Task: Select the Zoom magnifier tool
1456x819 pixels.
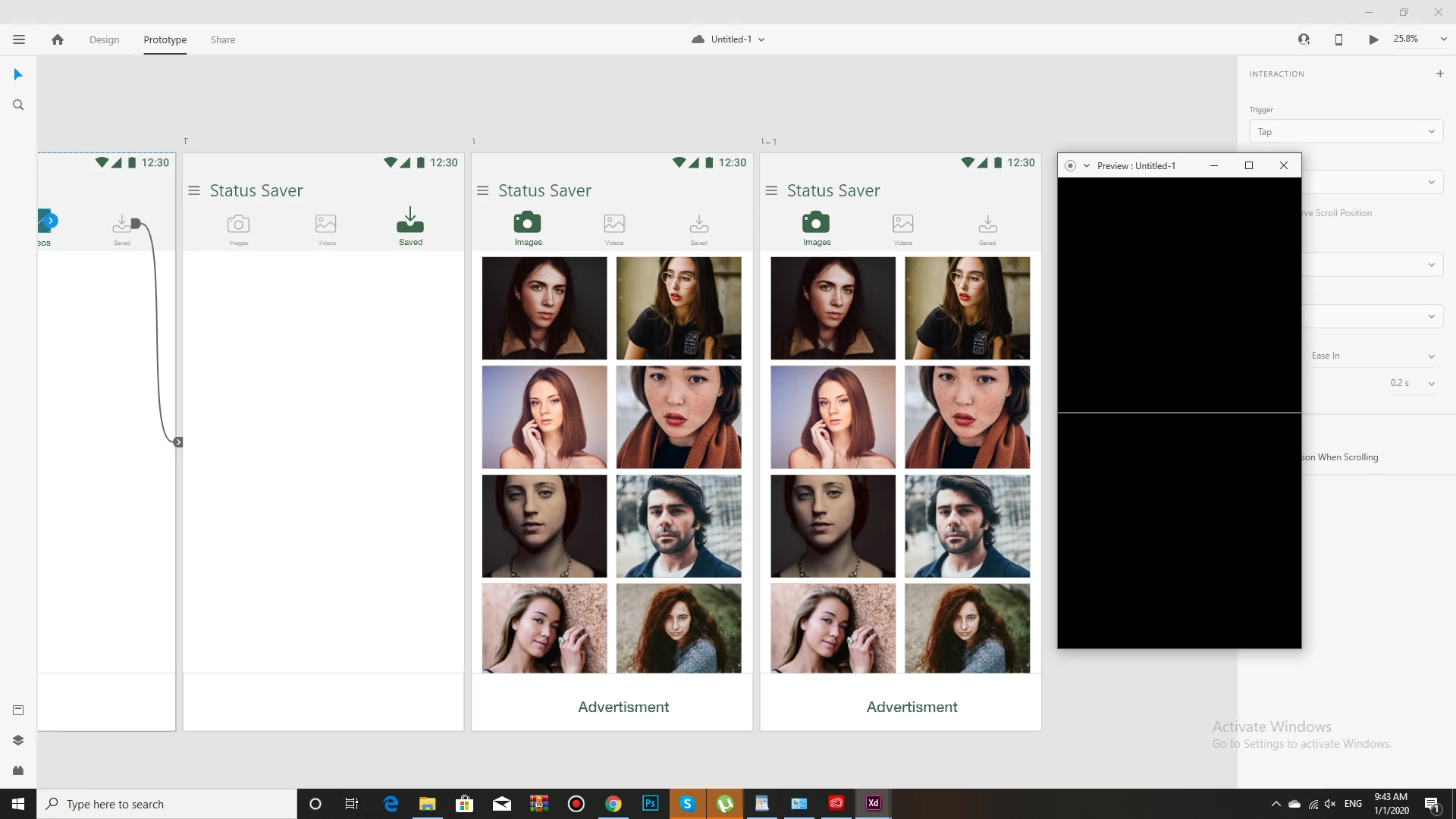Action: point(18,105)
